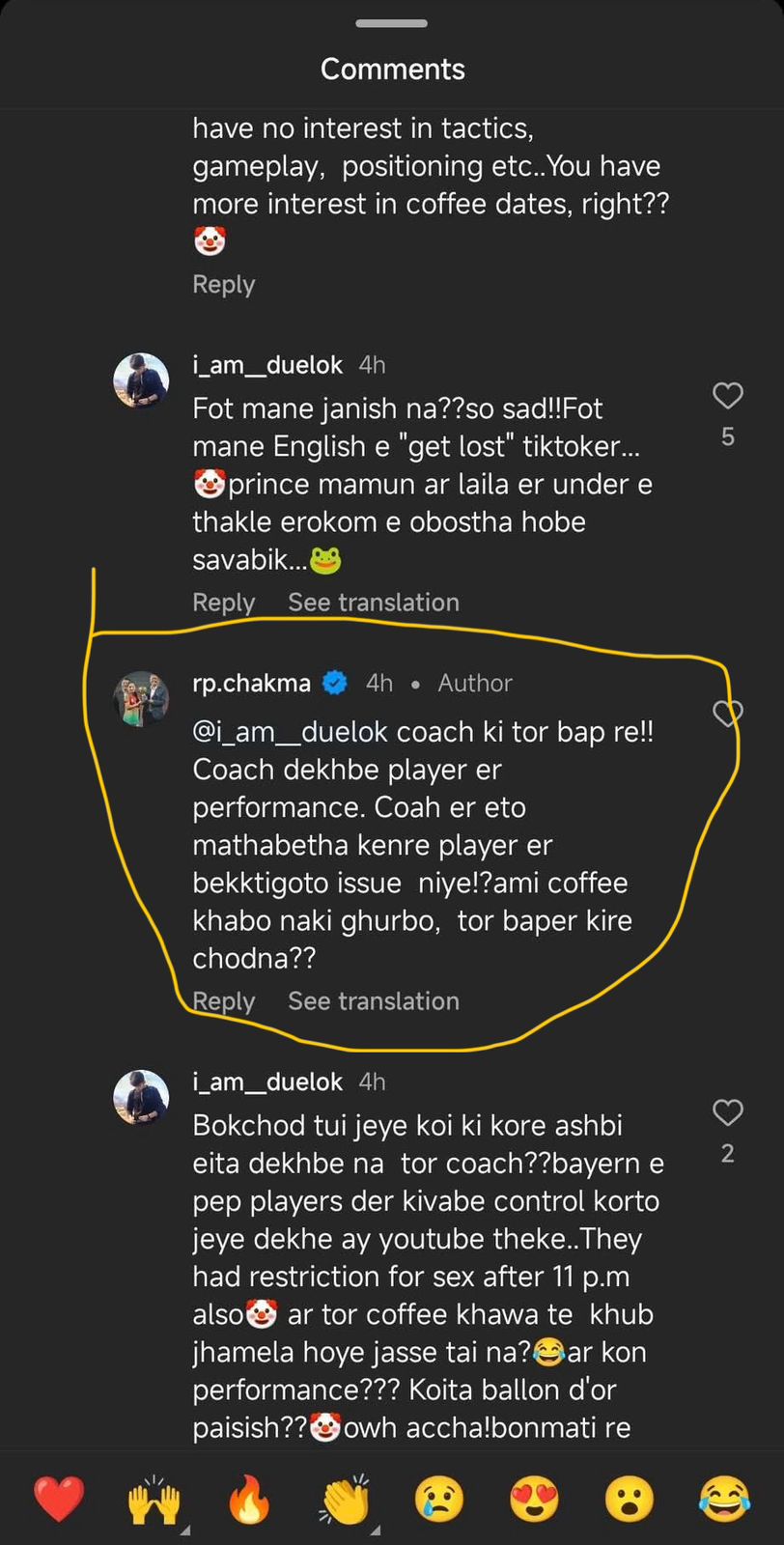784x1545 pixels.
Task: Reply to the coffee dates comment
Action: click(x=223, y=285)
